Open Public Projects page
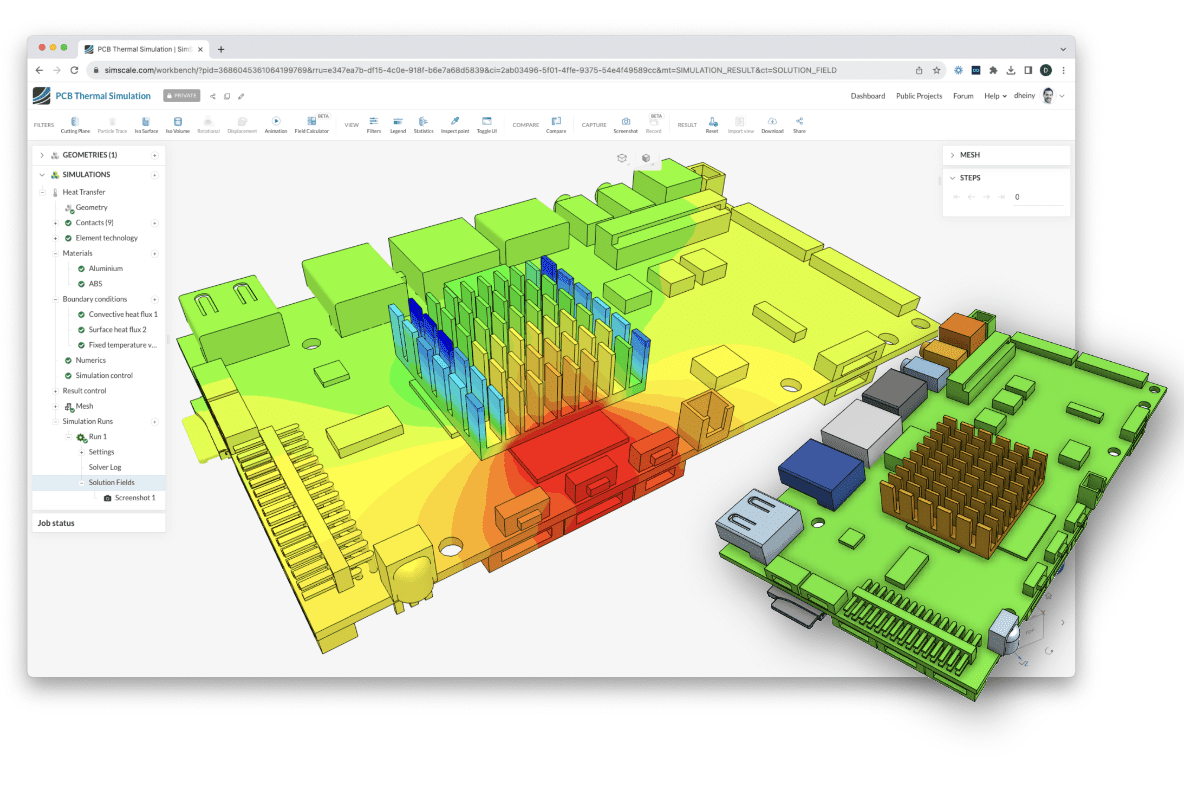 click(919, 96)
